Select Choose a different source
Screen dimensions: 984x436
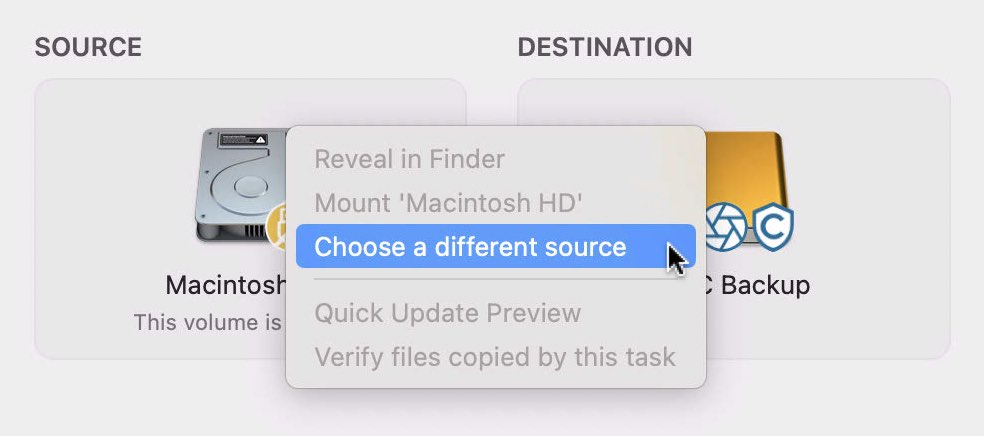pyautogui.click(x=496, y=246)
